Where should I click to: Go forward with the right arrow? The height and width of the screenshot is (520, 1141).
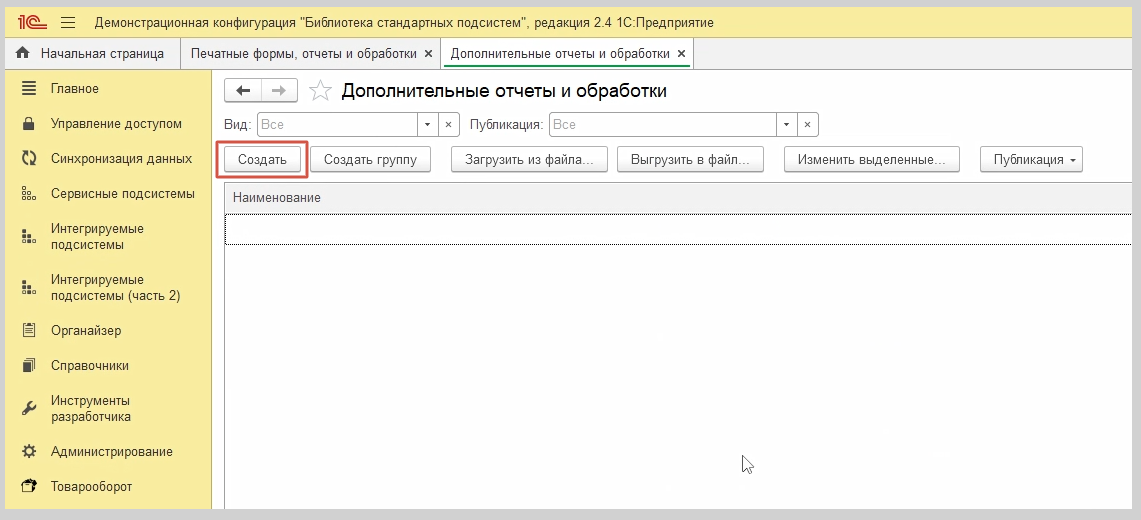click(279, 91)
